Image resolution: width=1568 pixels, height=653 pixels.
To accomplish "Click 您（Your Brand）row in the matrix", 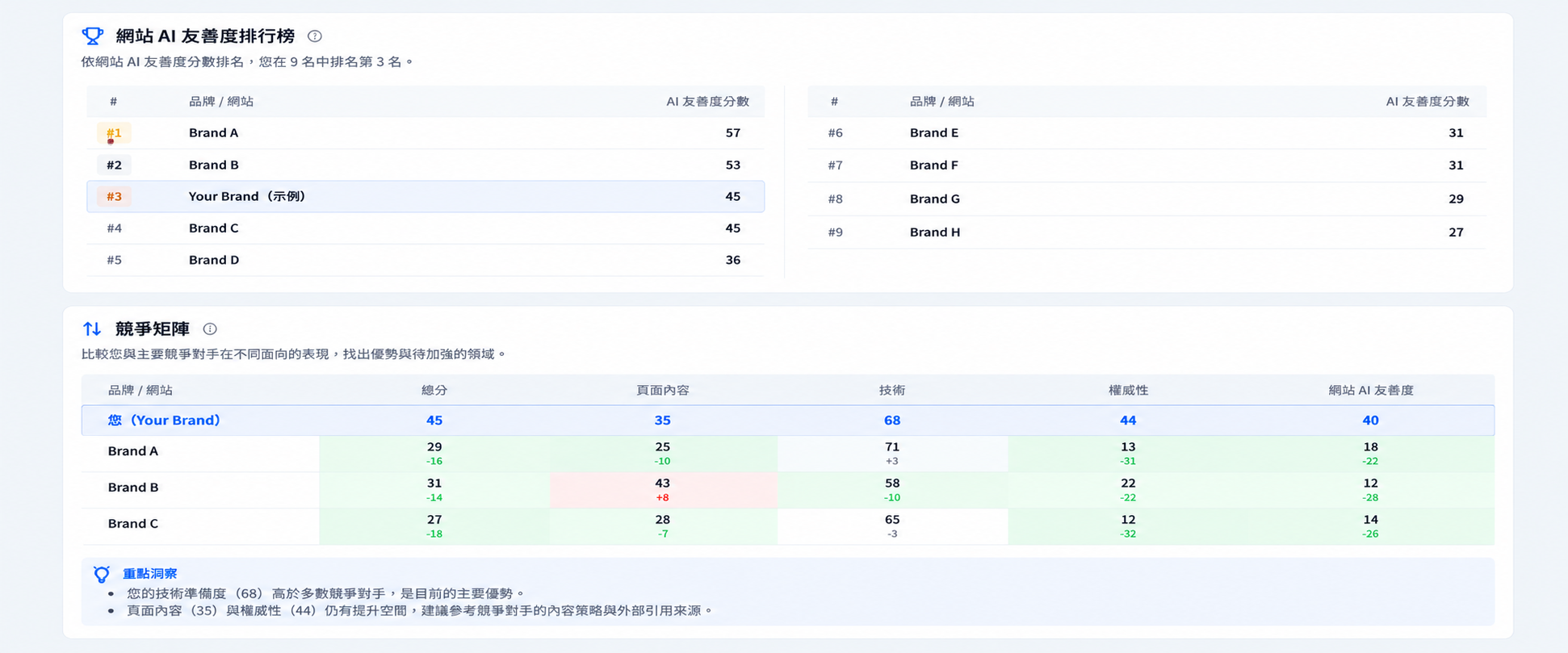I will (x=787, y=421).
